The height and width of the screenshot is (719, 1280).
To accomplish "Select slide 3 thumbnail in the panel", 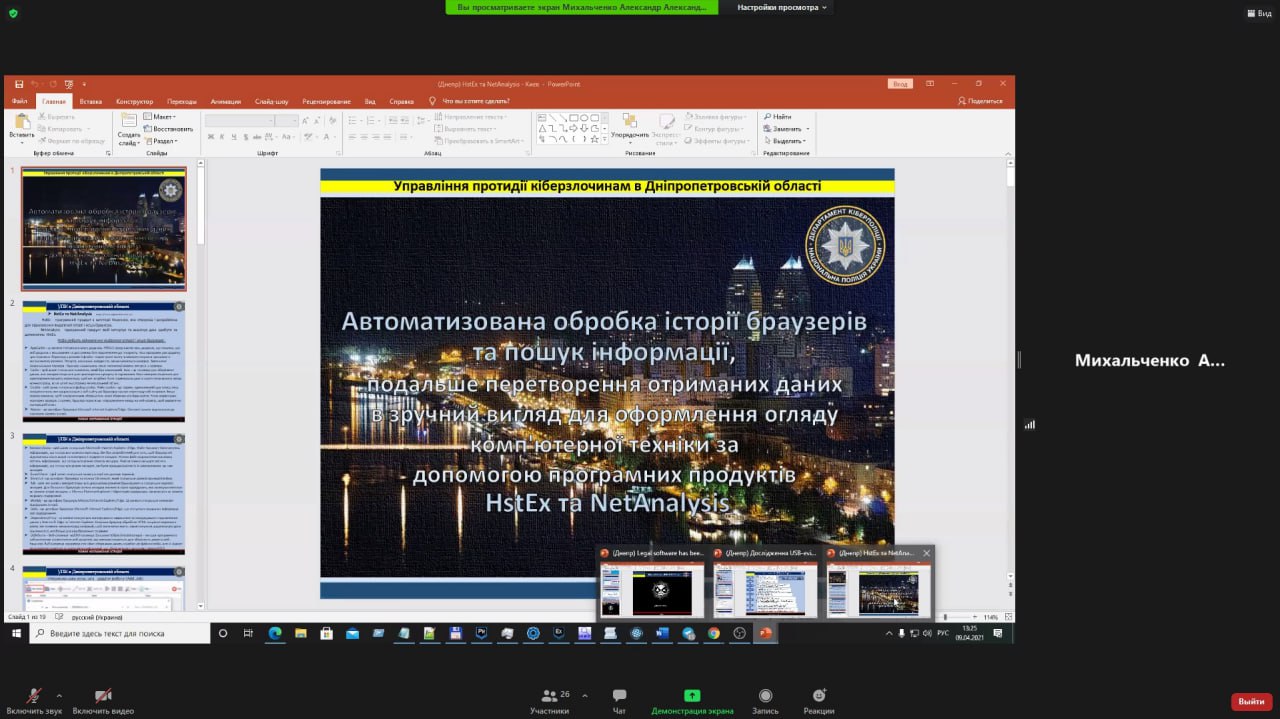I will (x=103, y=494).
